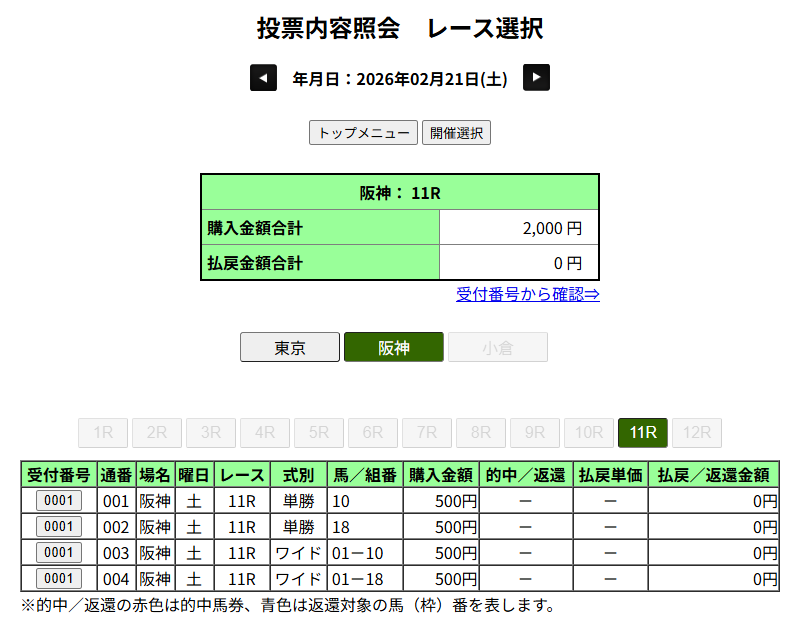This screenshot has width=793, height=620.
Task: Select the 阪神 racecourse tab
Action: (x=393, y=347)
